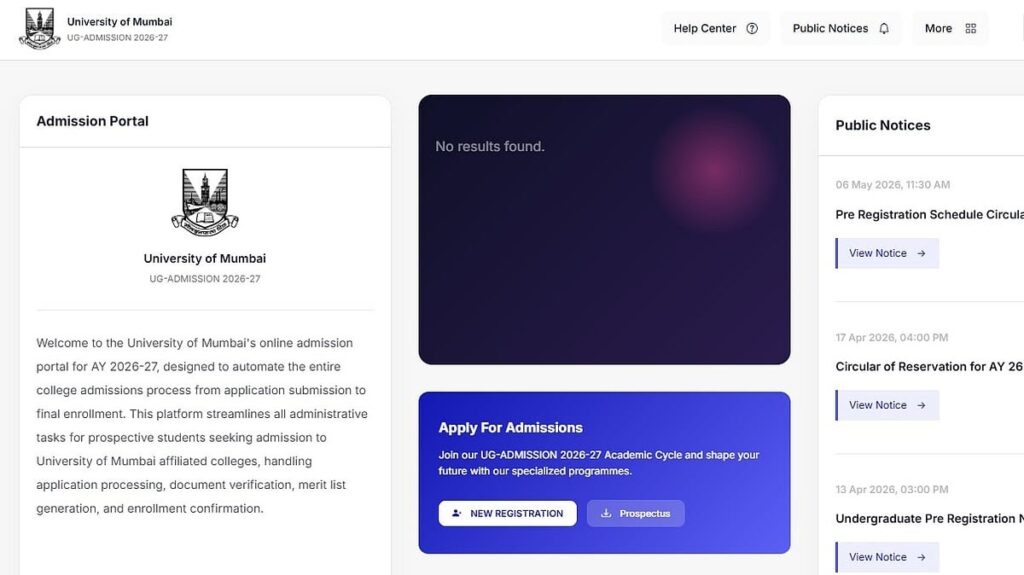View Notice for Circular of Reservation

point(887,406)
